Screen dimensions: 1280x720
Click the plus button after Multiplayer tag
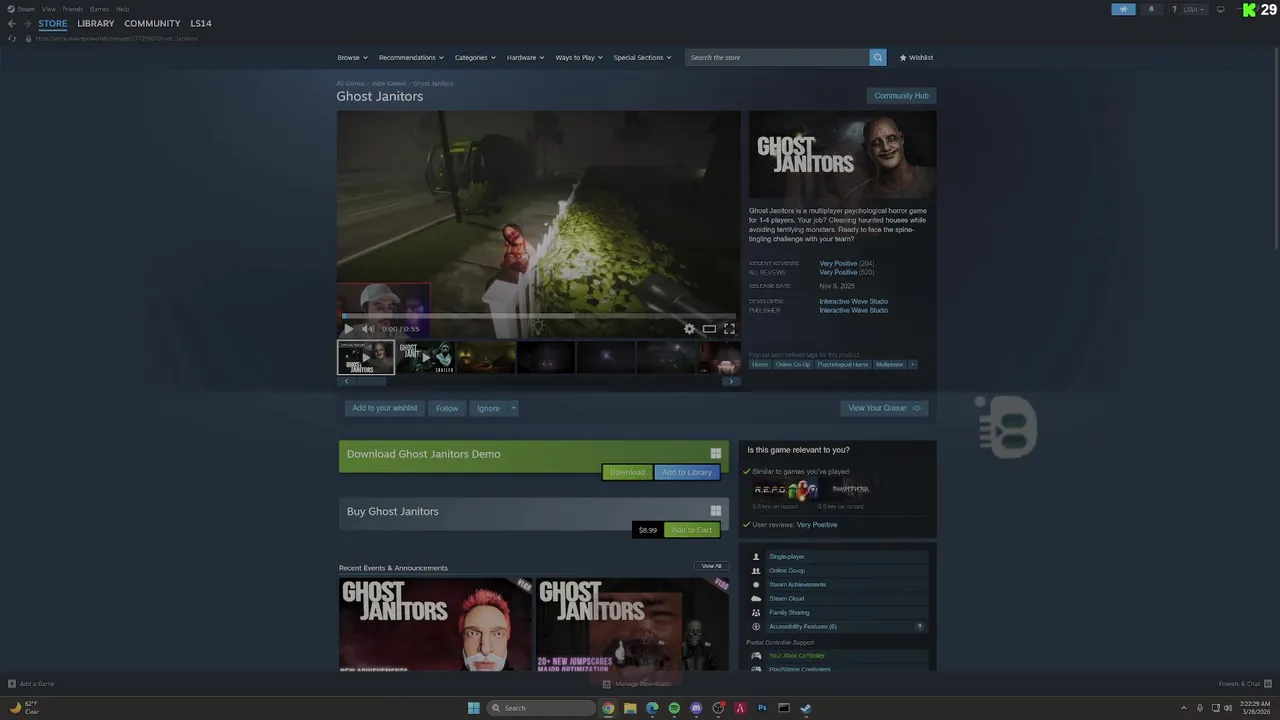pyautogui.click(x=912, y=365)
